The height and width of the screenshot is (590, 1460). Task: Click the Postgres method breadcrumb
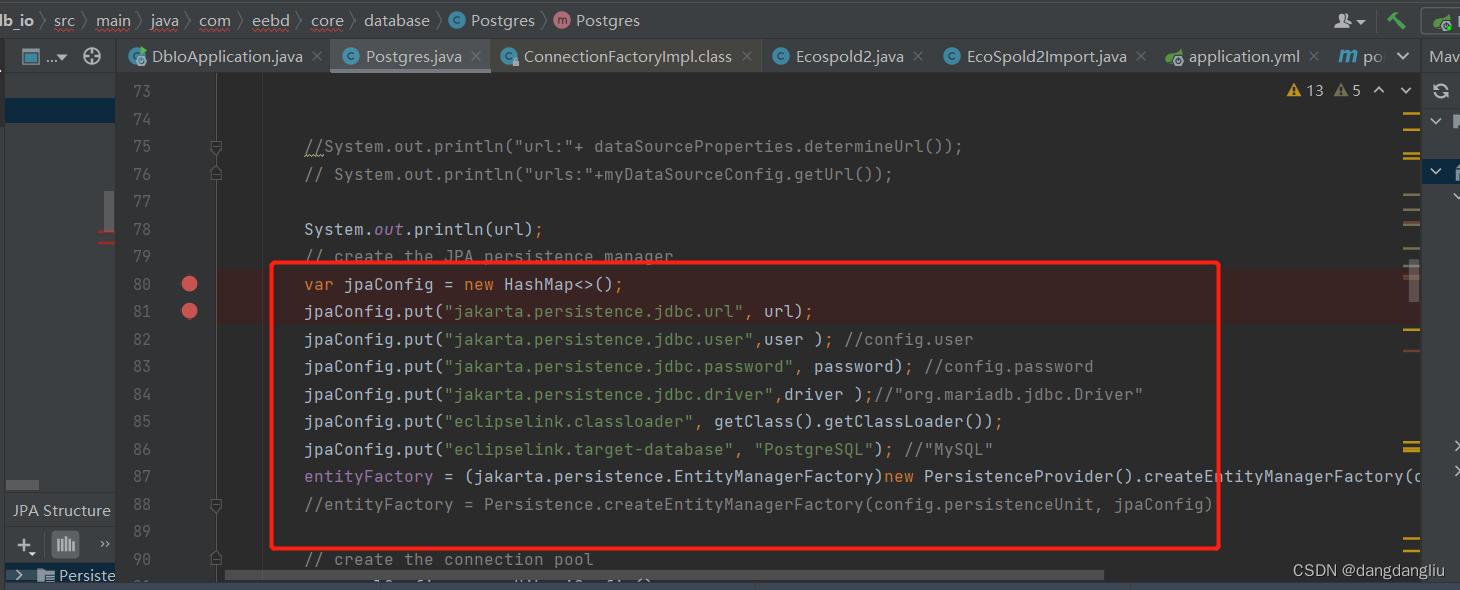click(597, 20)
